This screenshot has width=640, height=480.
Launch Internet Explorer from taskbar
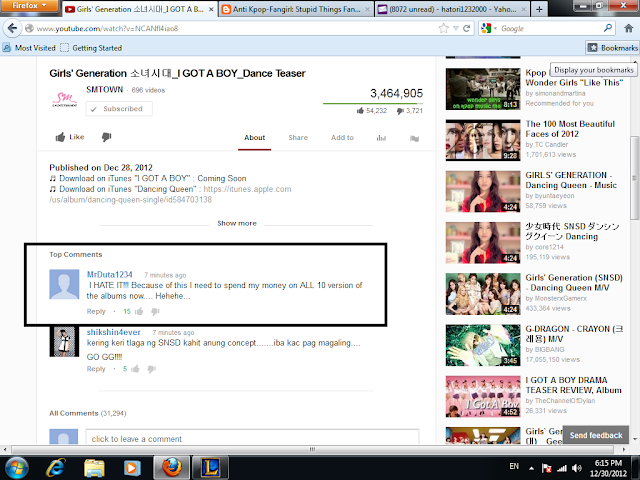(56, 468)
